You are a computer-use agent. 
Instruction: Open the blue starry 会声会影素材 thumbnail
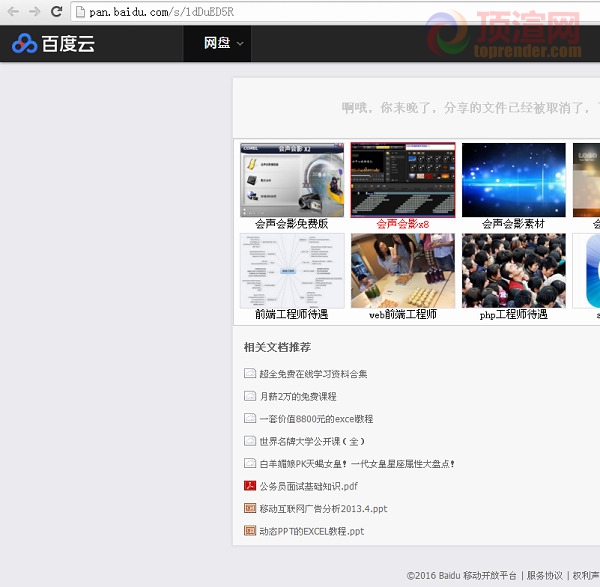click(x=514, y=180)
